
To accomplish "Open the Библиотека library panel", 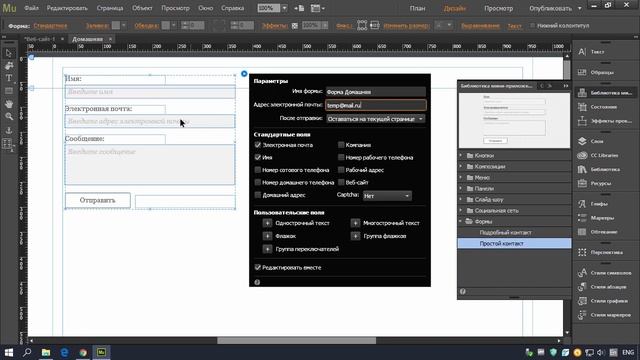I will [582, 169].
